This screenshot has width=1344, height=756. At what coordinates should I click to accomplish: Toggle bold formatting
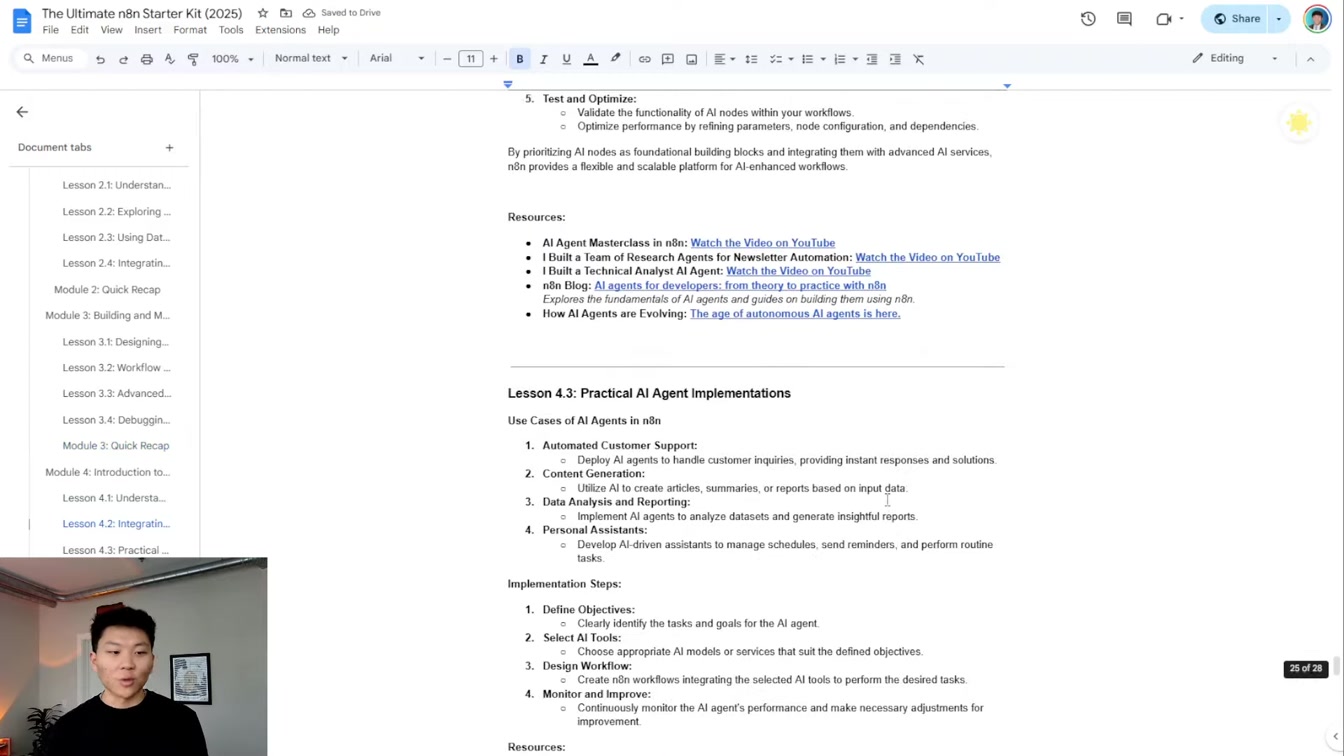click(520, 59)
